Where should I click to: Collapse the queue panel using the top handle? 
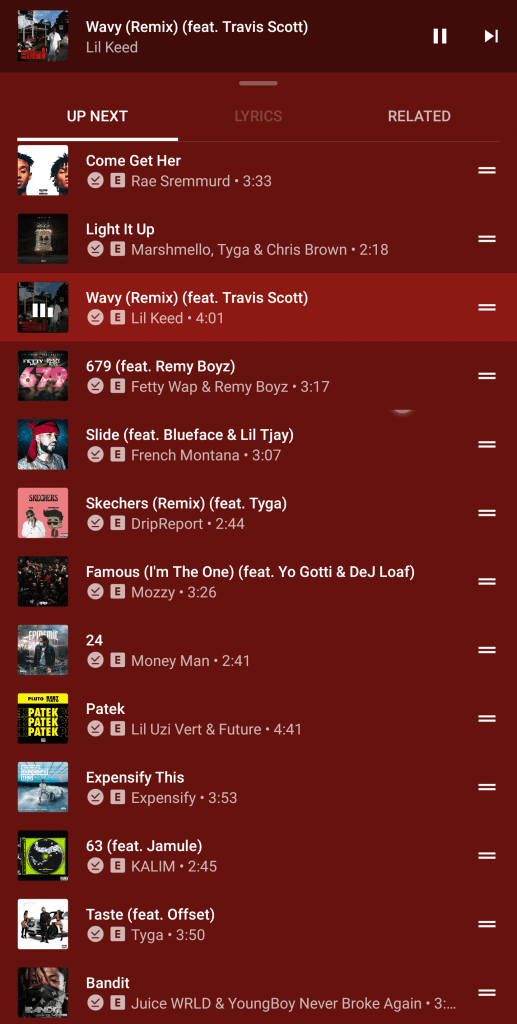tap(258, 84)
